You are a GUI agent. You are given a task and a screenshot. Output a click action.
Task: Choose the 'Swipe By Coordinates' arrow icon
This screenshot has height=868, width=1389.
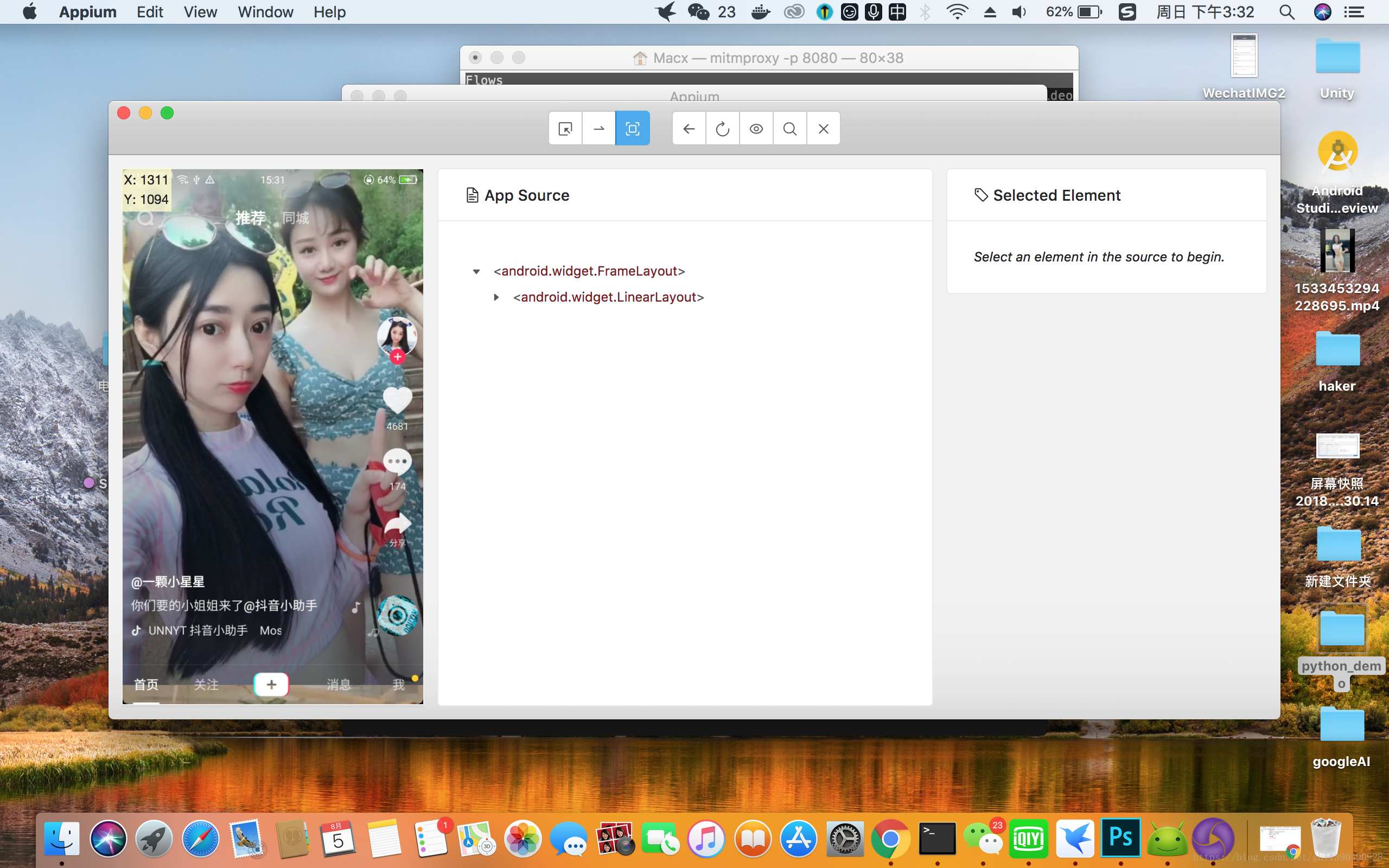pyautogui.click(x=598, y=129)
